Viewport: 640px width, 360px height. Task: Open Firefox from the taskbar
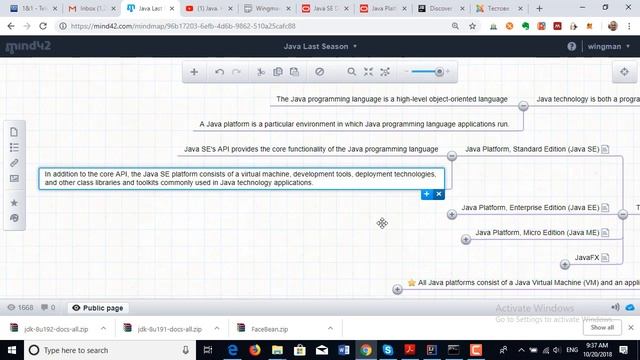255,350
